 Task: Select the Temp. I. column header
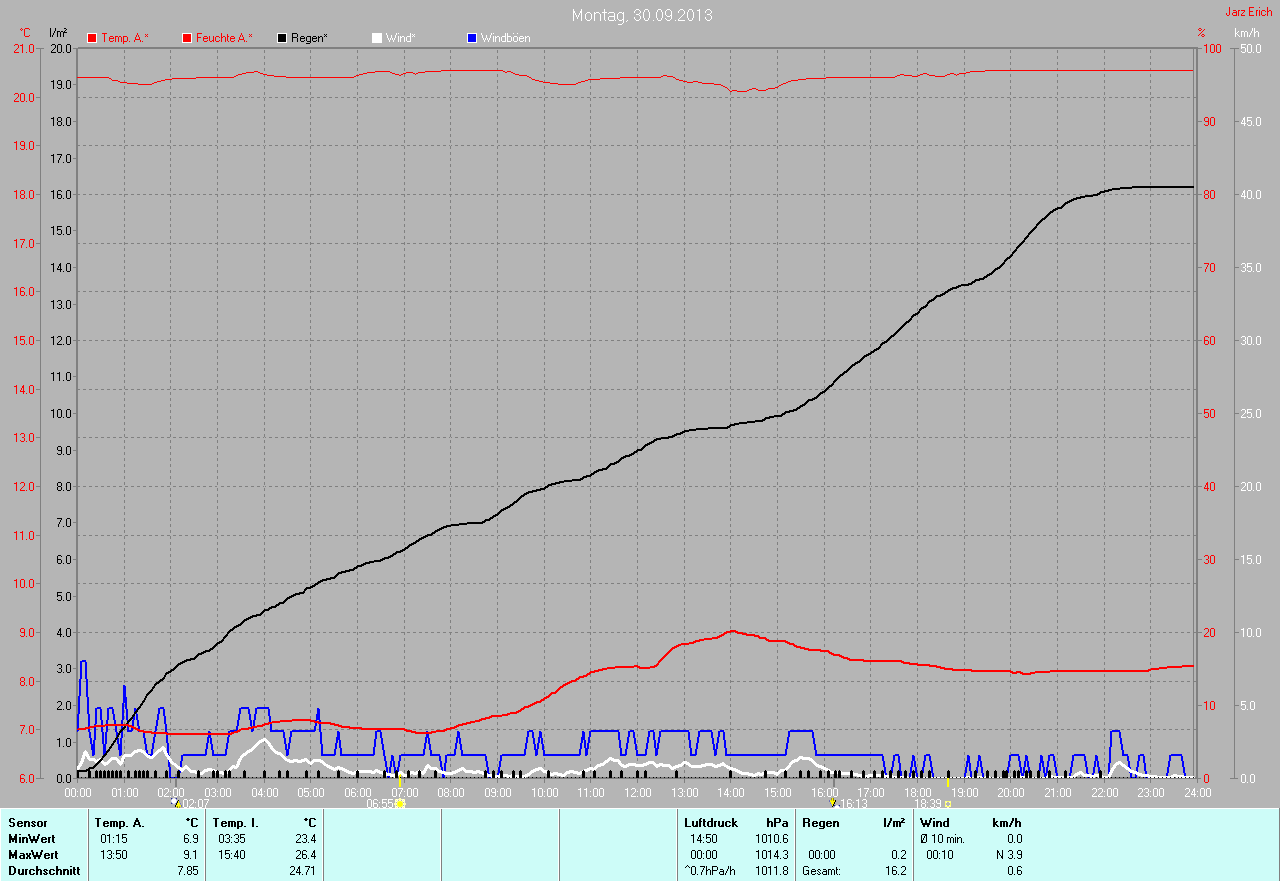coord(235,823)
